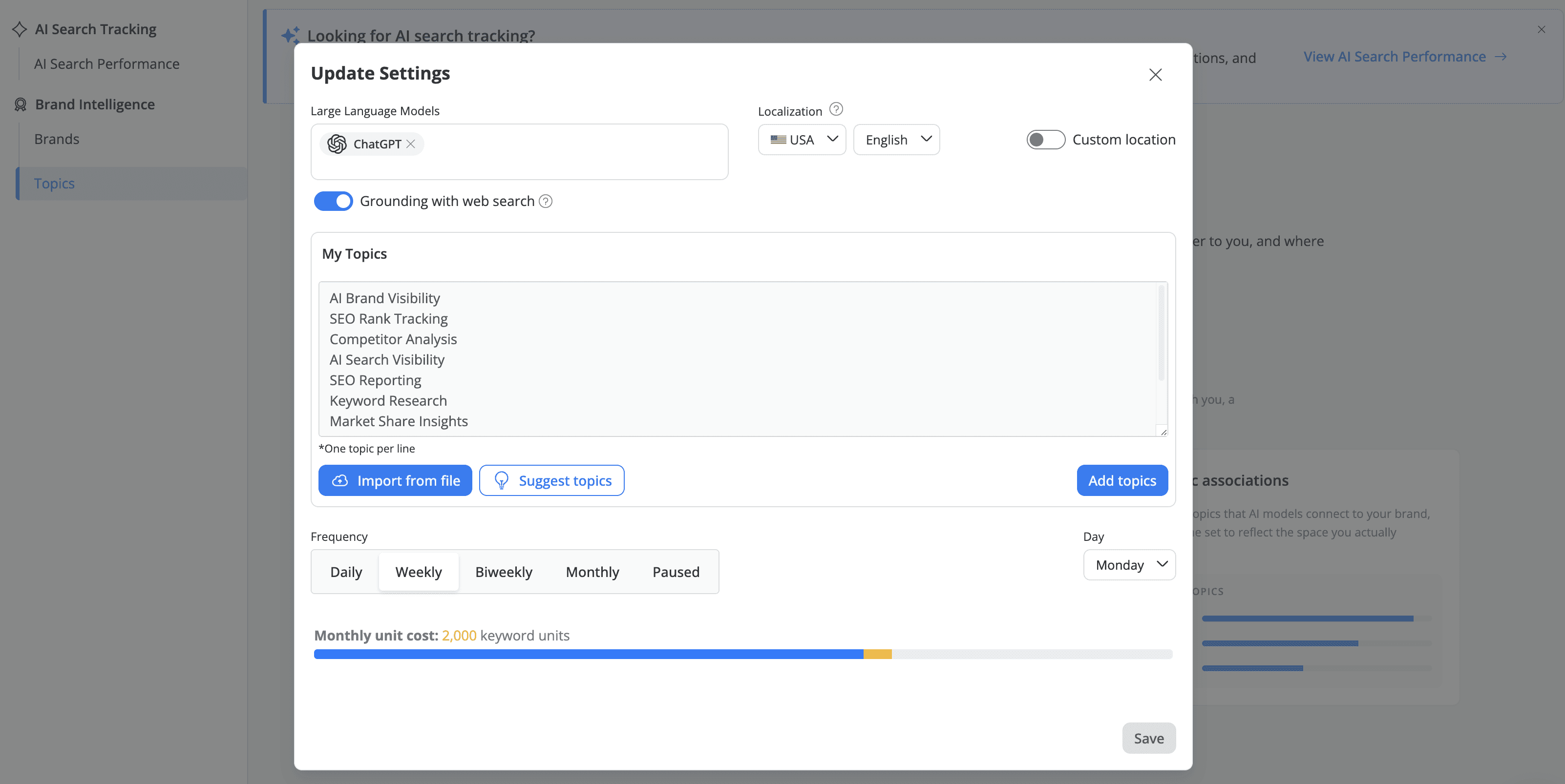Click the My Topics text area scrollbar
1565x784 pixels.
1161,333
